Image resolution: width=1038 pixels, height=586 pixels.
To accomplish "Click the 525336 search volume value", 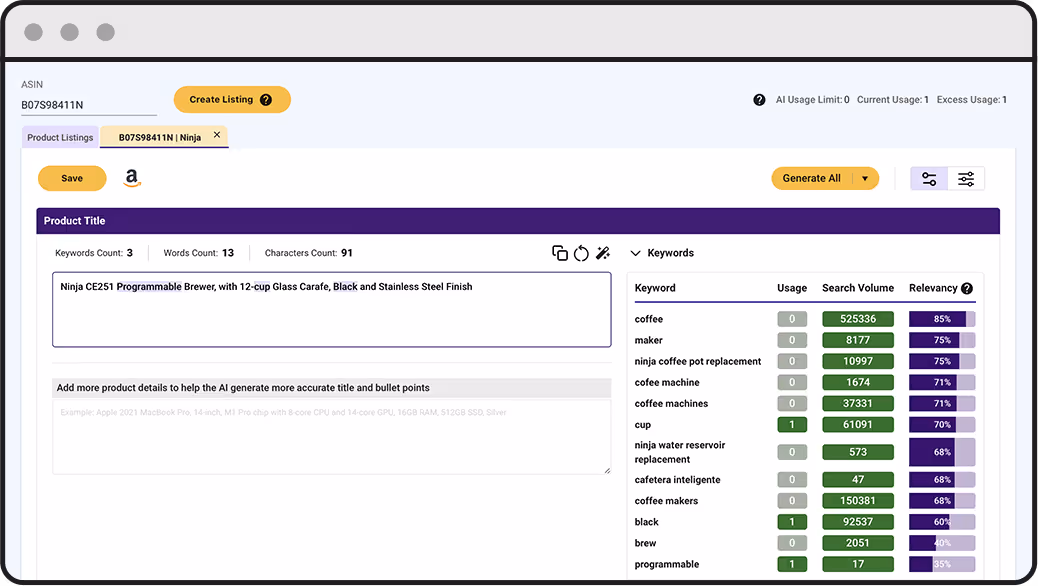I will click(858, 319).
